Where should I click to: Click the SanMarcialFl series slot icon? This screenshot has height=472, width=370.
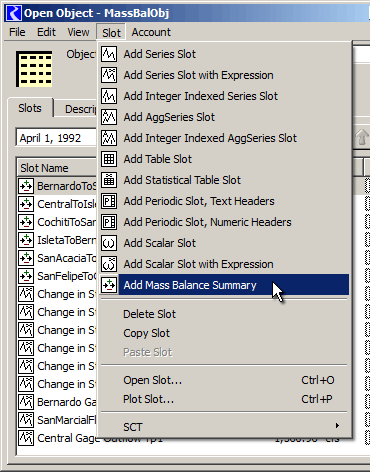(x=26, y=420)
